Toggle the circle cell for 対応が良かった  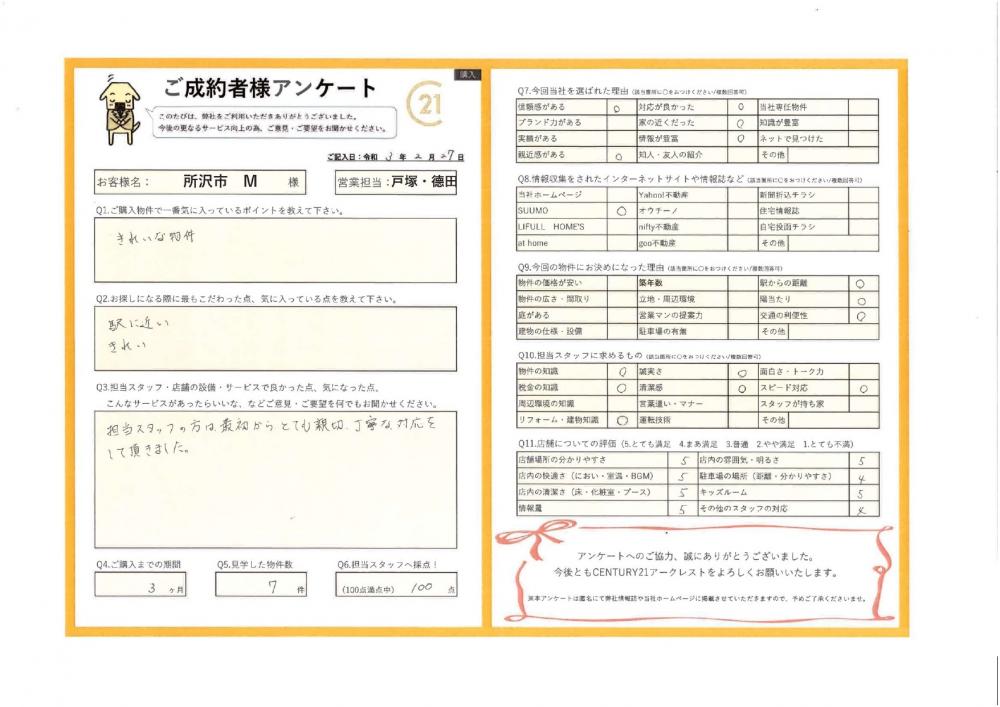pyautogui.click(x=742, y=107)
